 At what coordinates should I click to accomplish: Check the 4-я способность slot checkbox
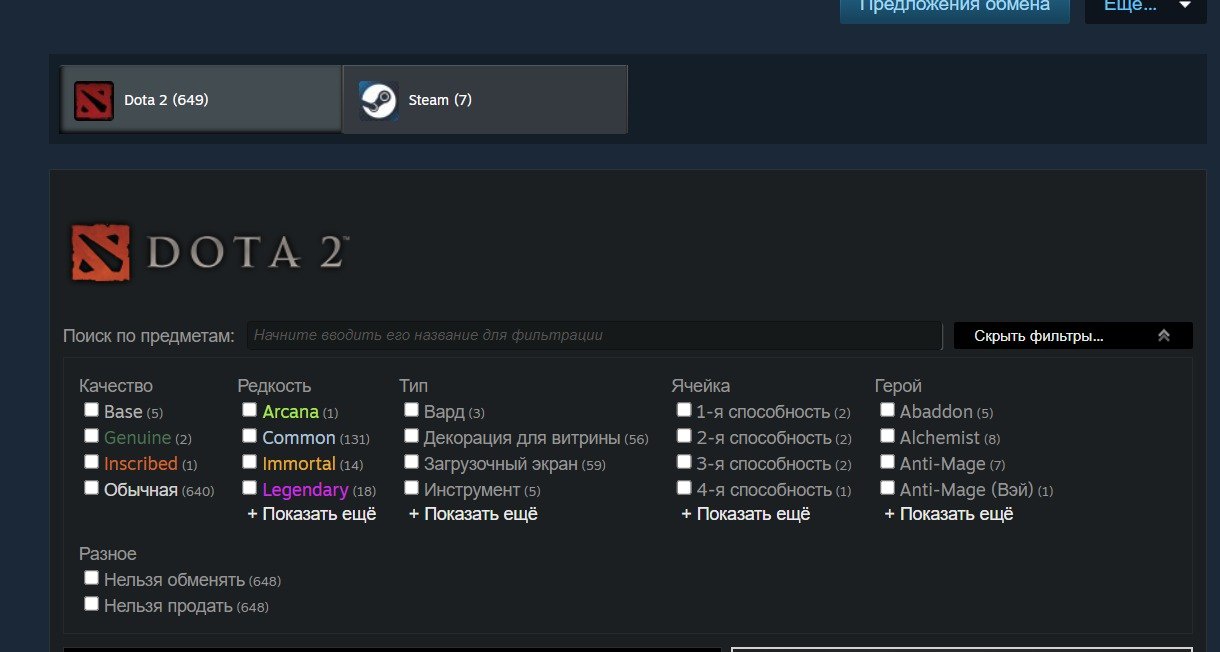(x=684, y=488)
